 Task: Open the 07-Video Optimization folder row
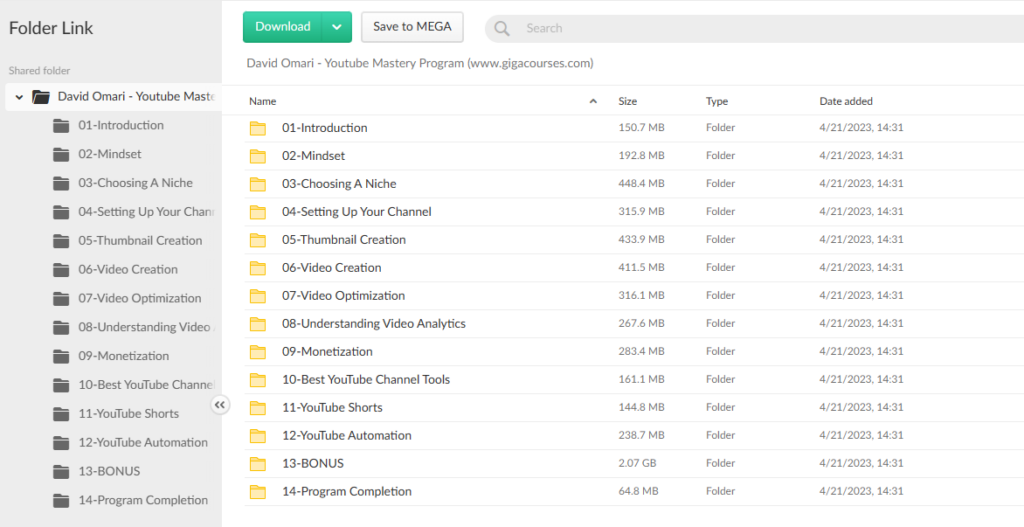coord(343,296)
